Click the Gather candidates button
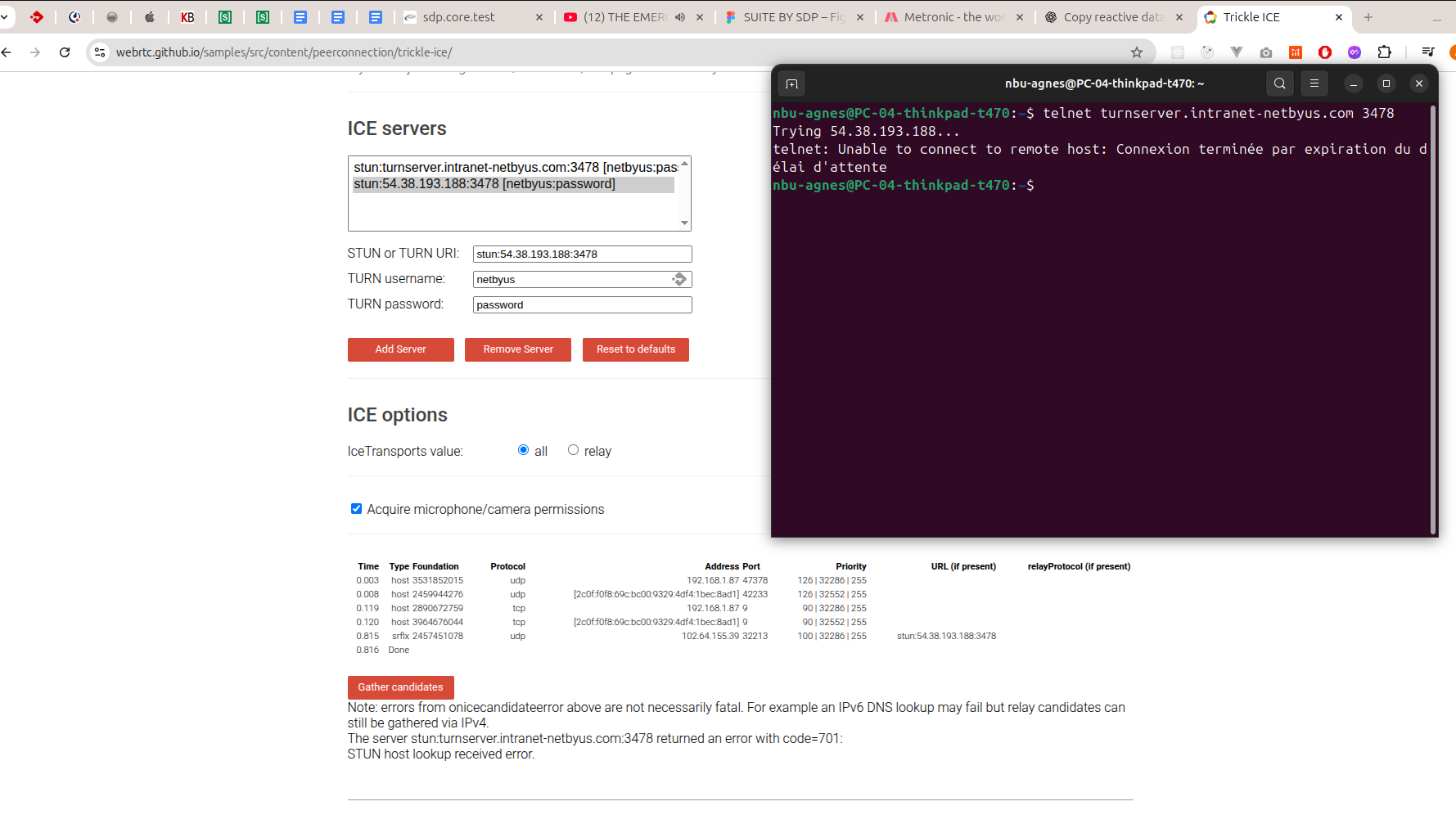The width and height of the screenshot is (1456, 815). pyautogui.click(x=400, y=687)
